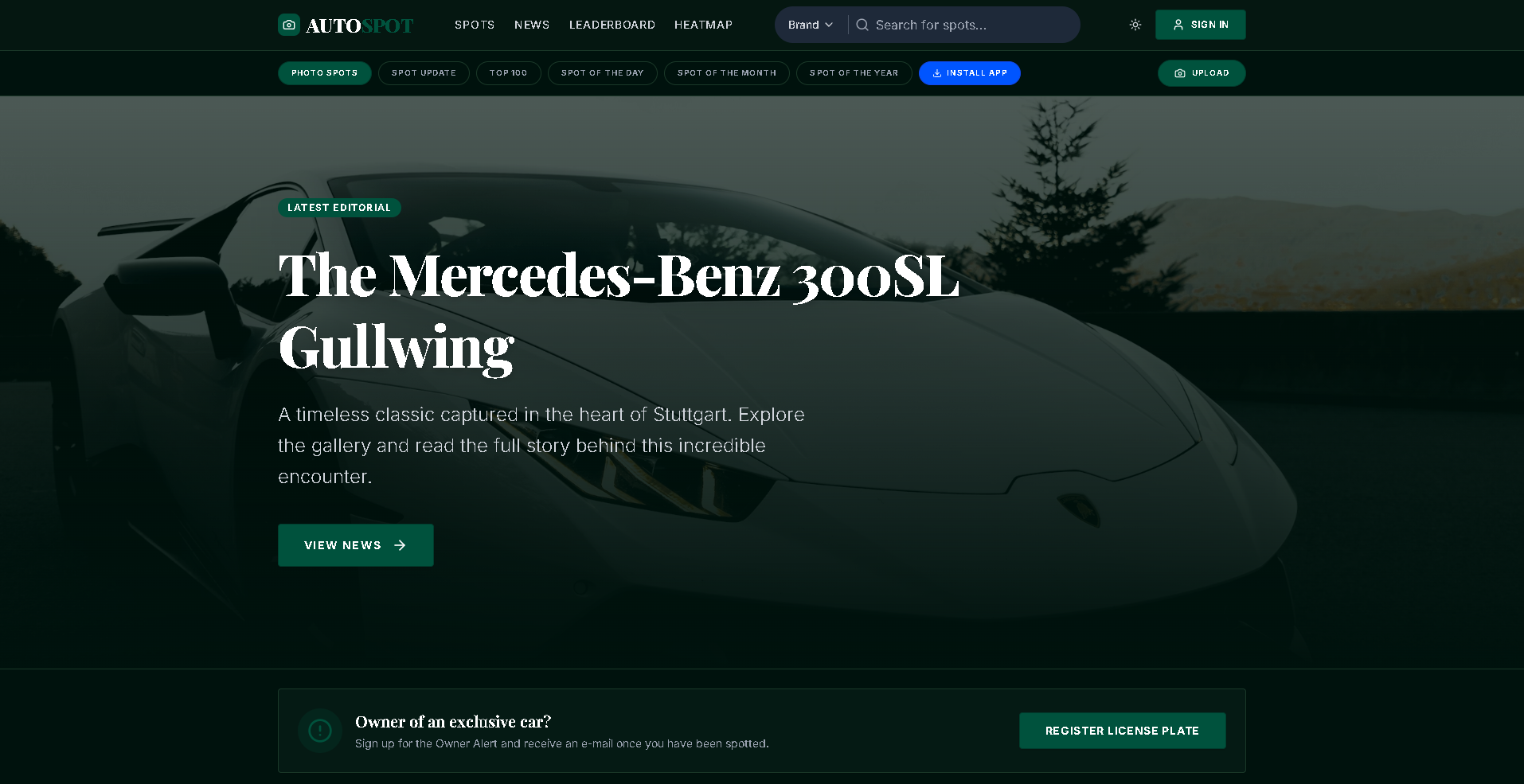Image resolution: width=1524 pixels, height=784 pixels.
Task: Select the Photo Spots tab
Action: [325, 73]
